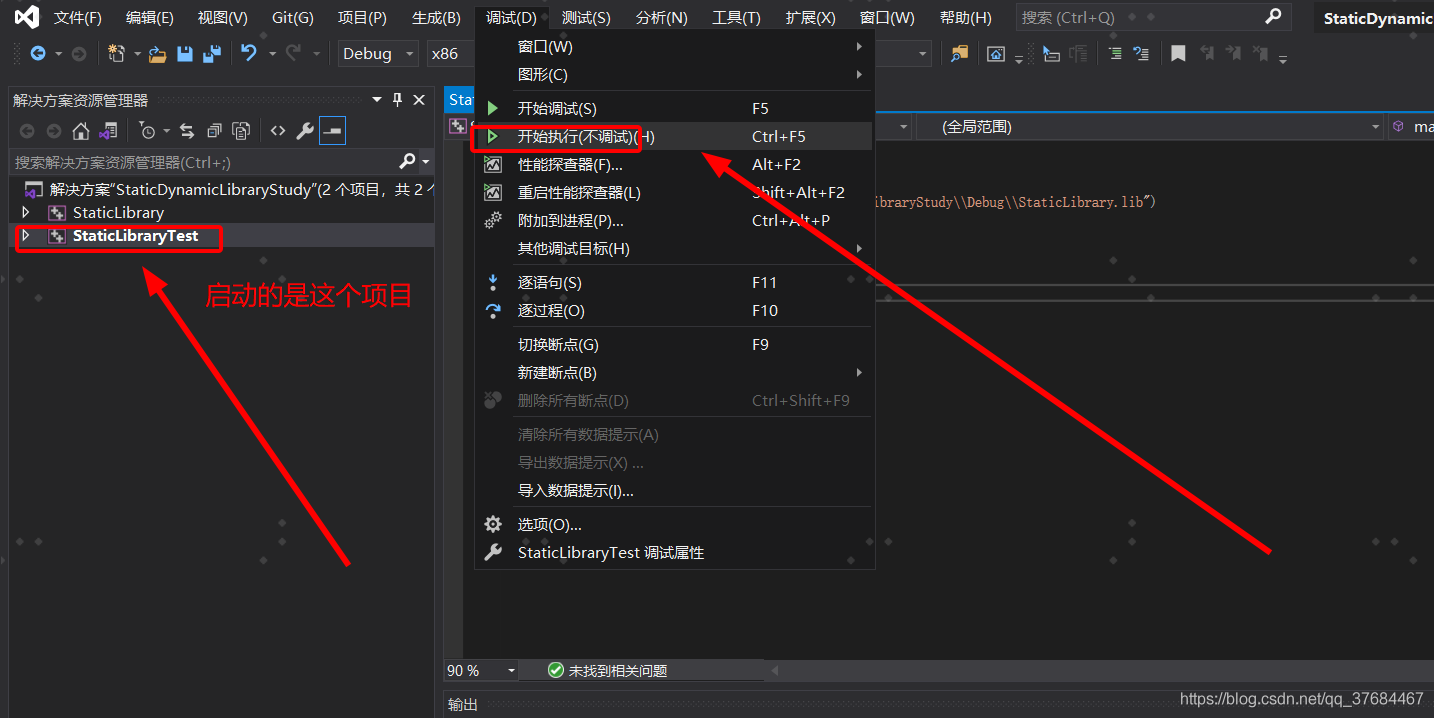Viewport: 1434px width, 718px height.
Task: Select 开始执行(不调试) menu entry
Action: coord(675,137)
